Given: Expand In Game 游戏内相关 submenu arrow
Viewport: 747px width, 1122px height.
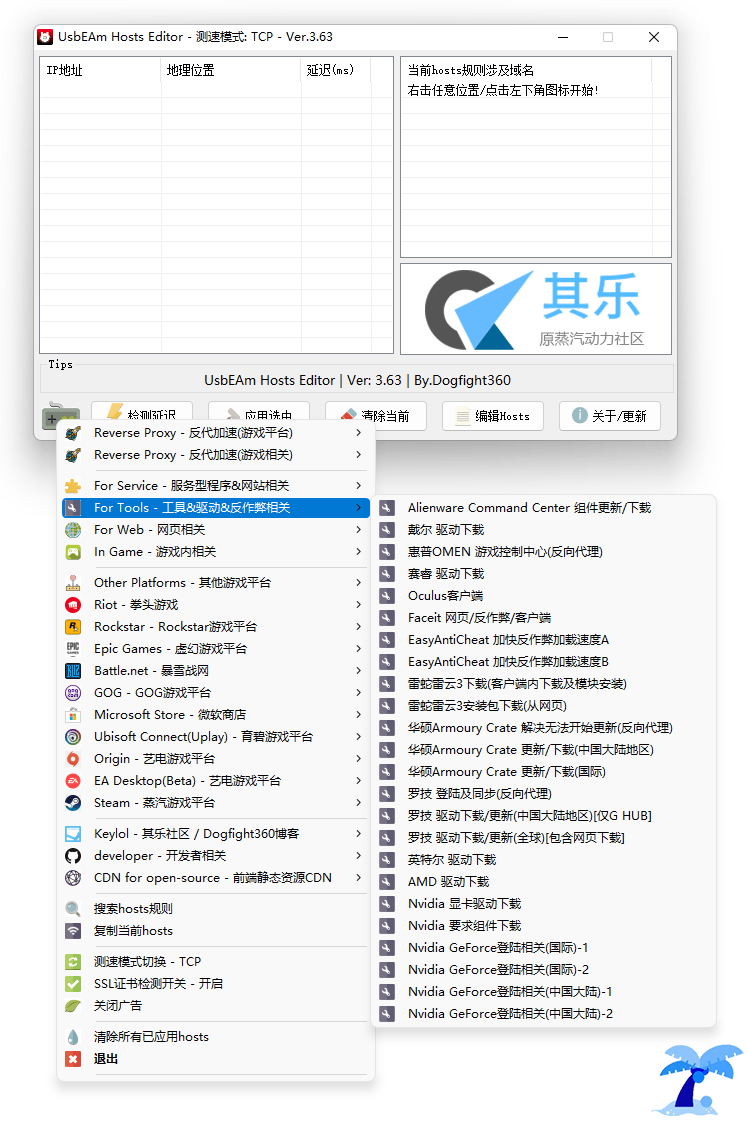Looking at the screenshot, I should click(358, 552).
